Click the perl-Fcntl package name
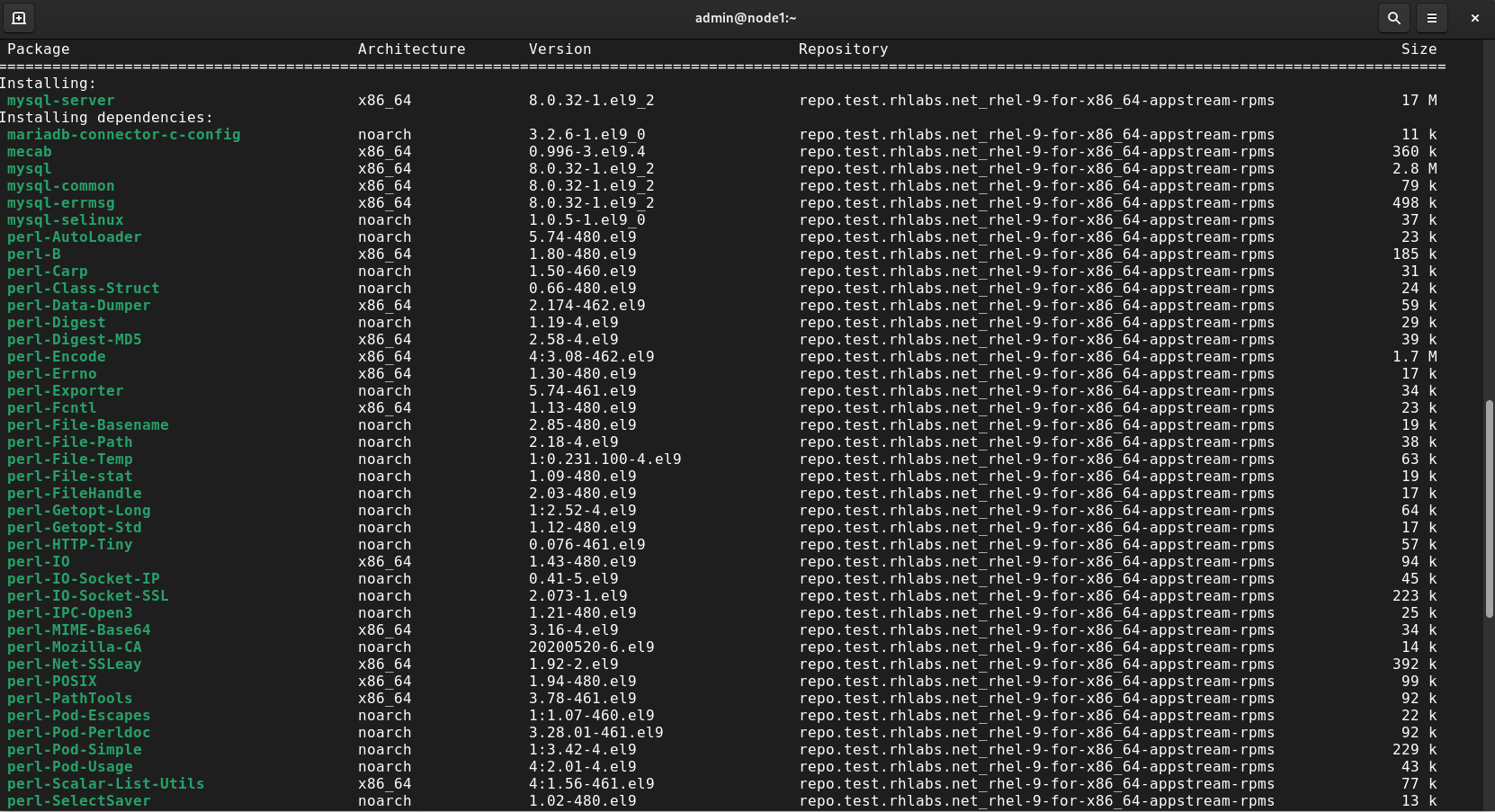Screen dimensions: 1495x812 click(52, 408)
